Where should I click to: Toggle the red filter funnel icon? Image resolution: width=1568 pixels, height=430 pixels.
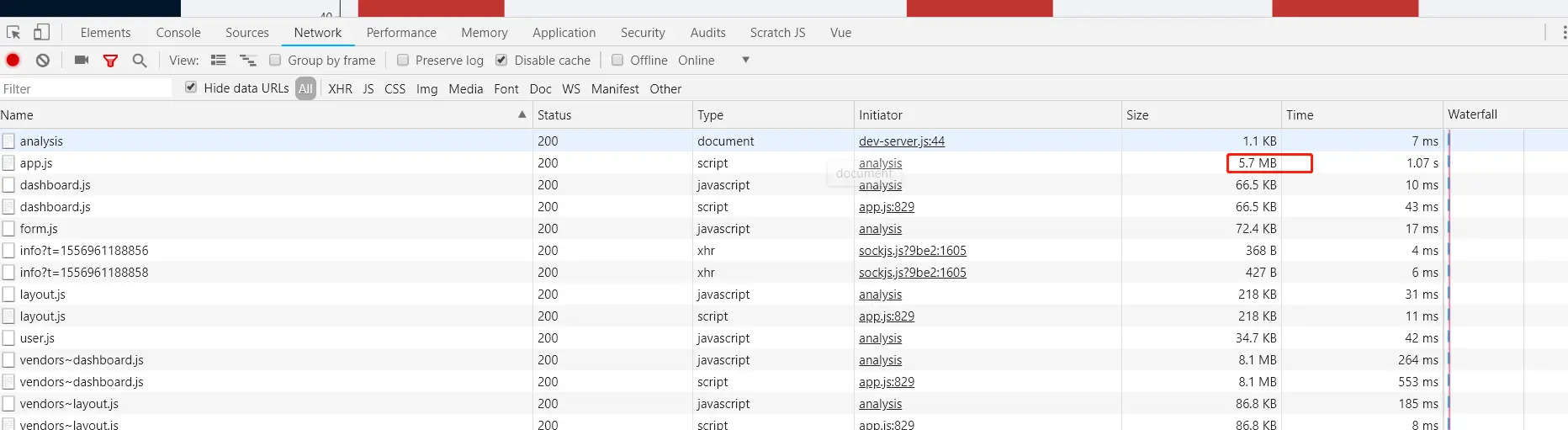[x=110, y=60]
